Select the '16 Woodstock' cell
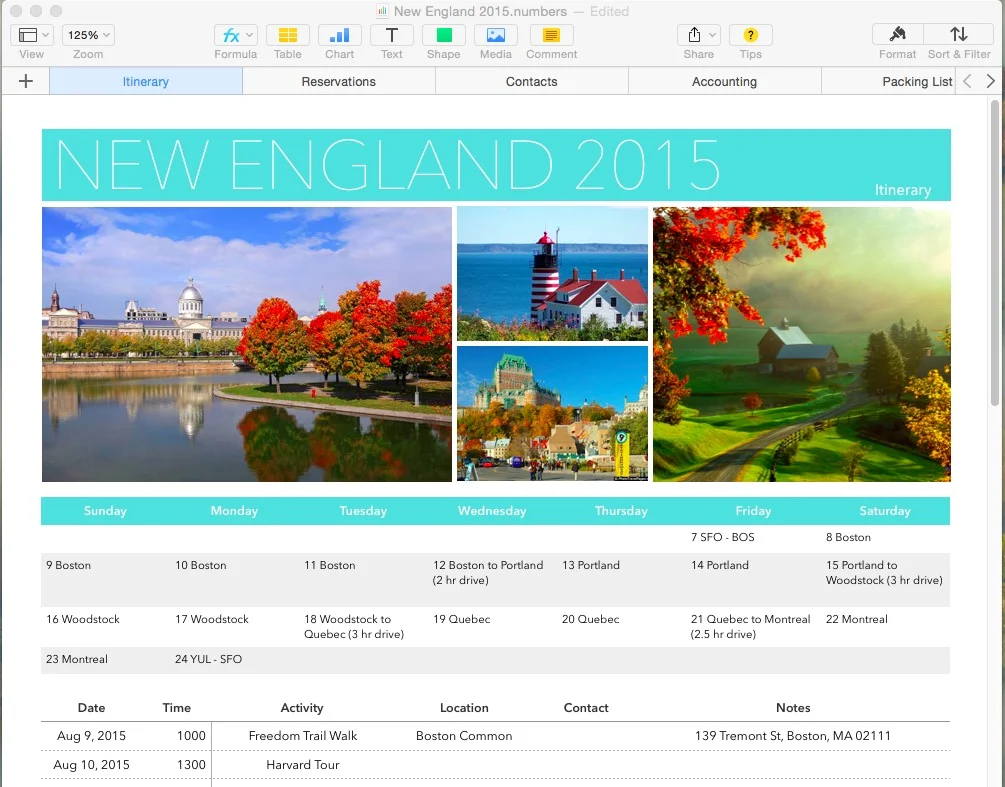This screenshot has width=1005, height=787. point(105,627)
